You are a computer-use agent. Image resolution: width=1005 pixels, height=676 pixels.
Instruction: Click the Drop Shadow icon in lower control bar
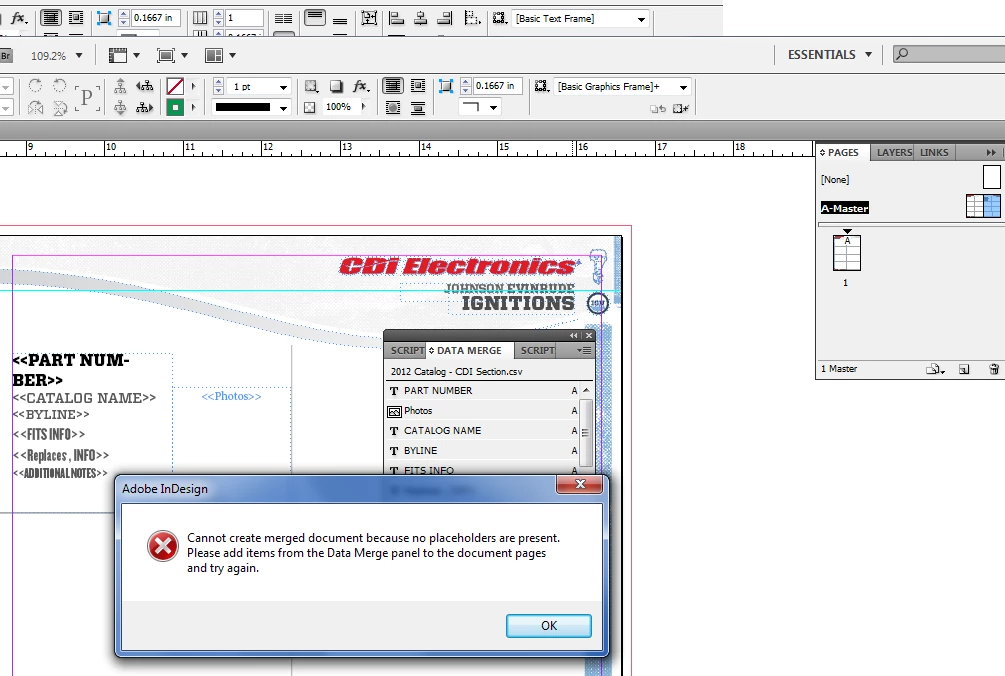point(336,87)
